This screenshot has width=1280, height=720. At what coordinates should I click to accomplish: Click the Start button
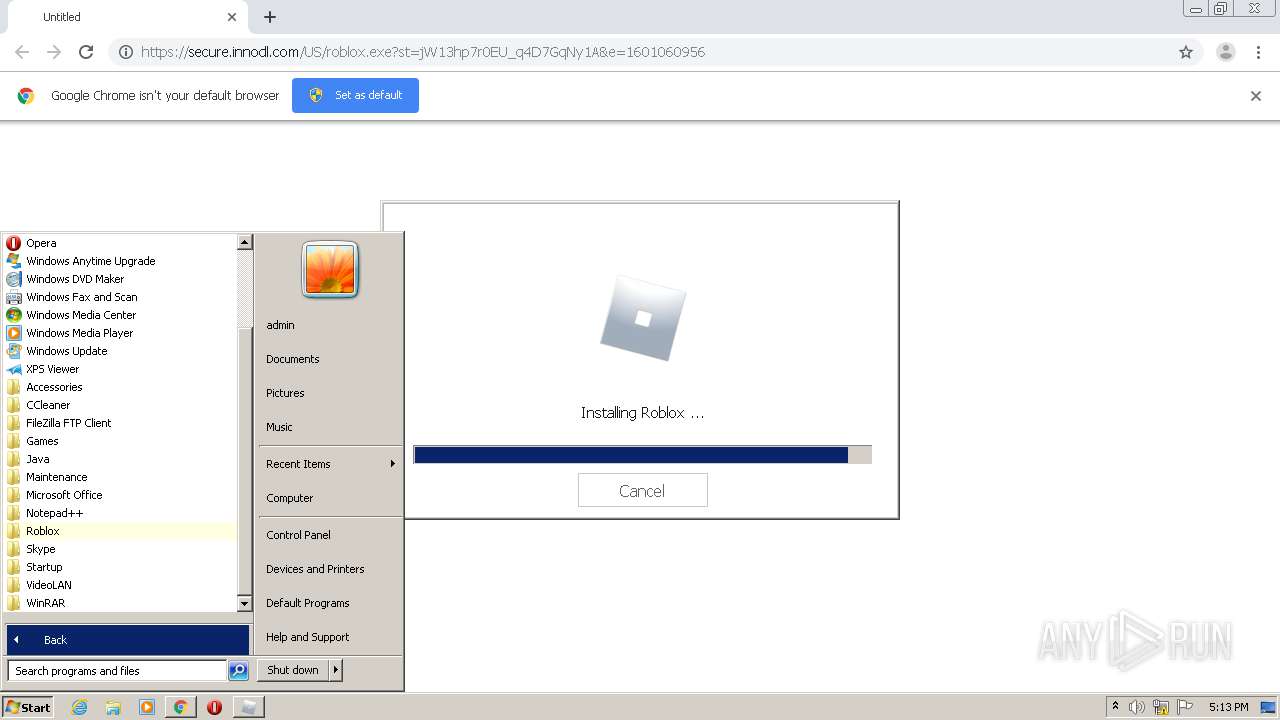click(x=28, y=707)
